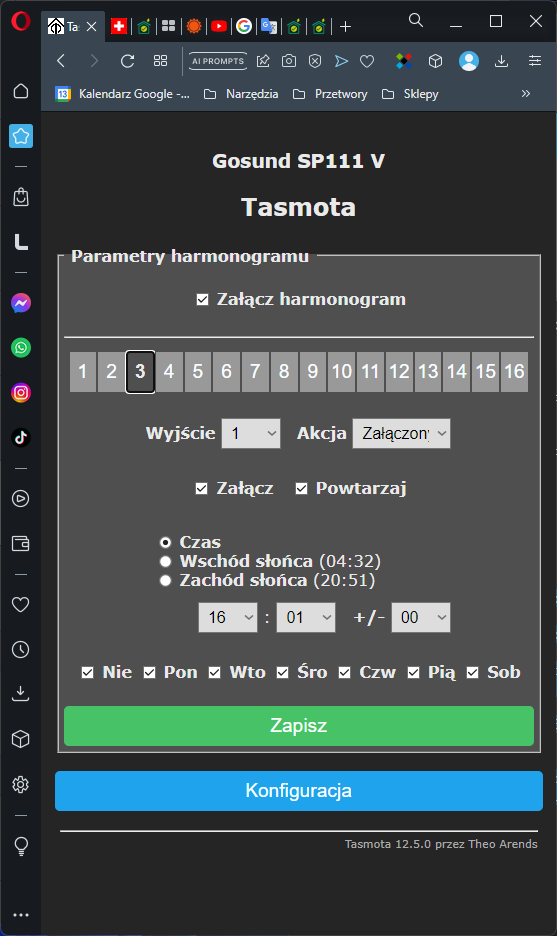Image resolution: width=557 pixels, height=936 pixels.
Task: Open the Wyjście output dropdown
Action: point(251,433)
